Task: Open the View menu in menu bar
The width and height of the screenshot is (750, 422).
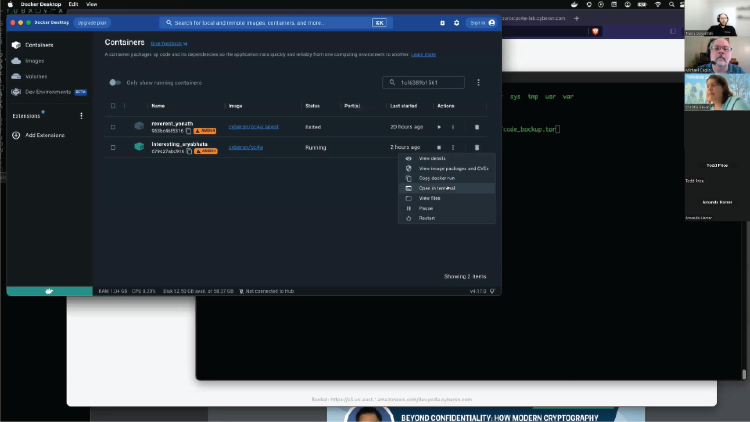Action: 91,4
